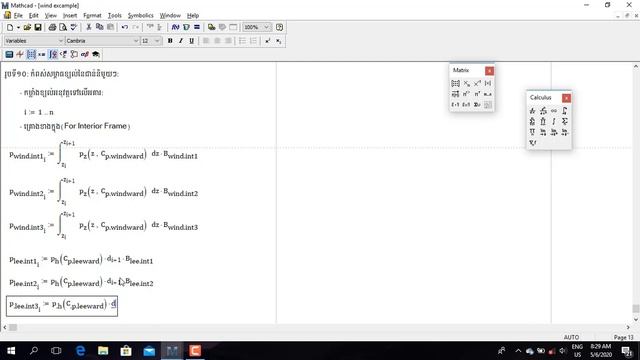640x360 pixels.
Task: Open the font size 12 dropdown
Action: click(x=157, y=41)
